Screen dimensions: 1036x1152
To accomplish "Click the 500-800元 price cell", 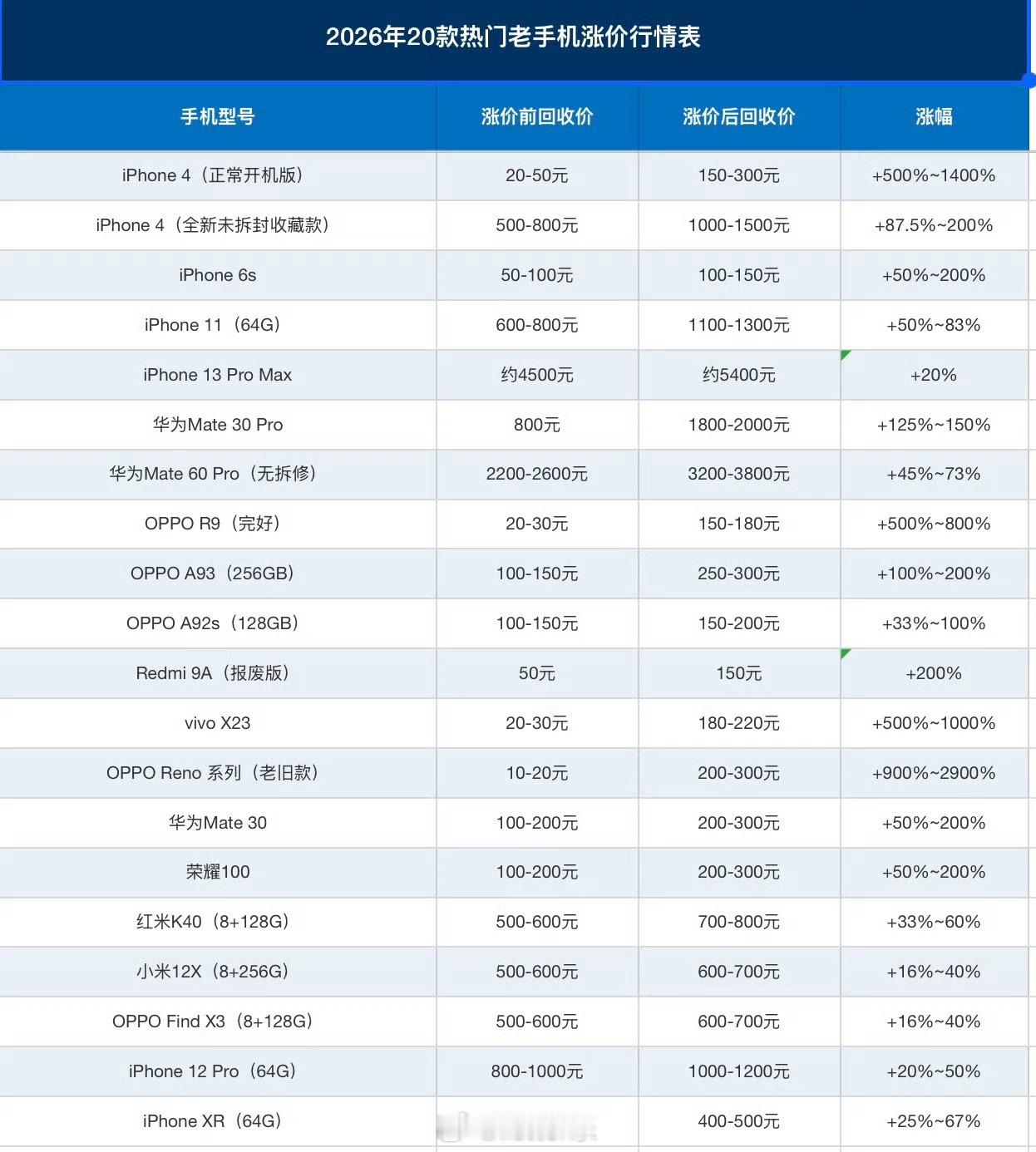I will pos(537,225).
